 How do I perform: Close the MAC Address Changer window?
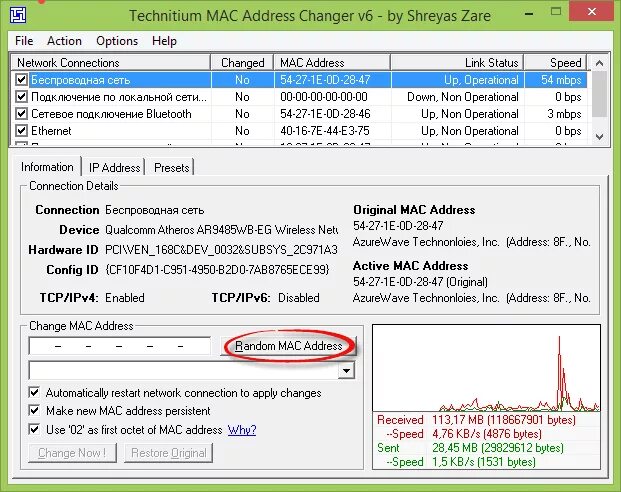click(x=592, y=11)
